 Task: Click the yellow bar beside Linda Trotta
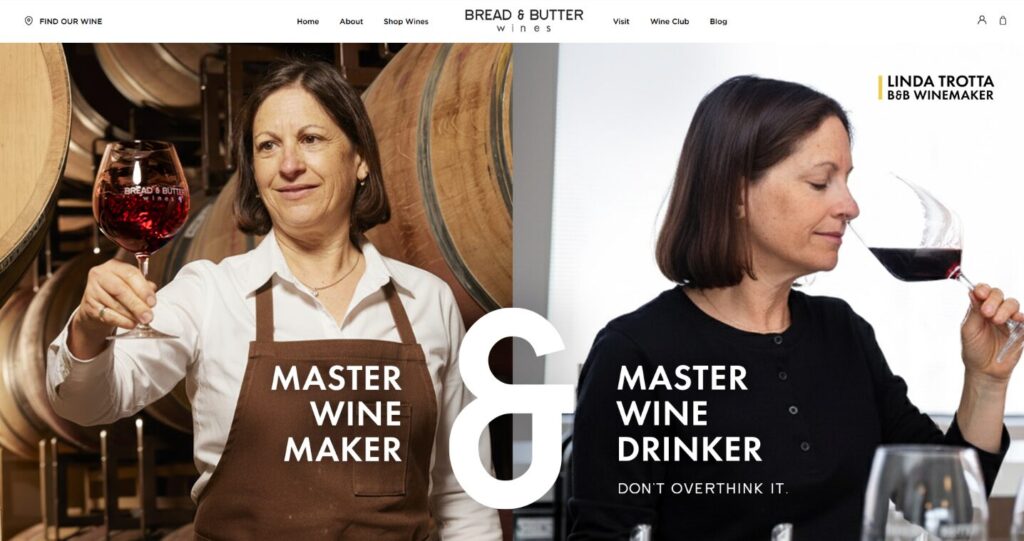point(880,88)
